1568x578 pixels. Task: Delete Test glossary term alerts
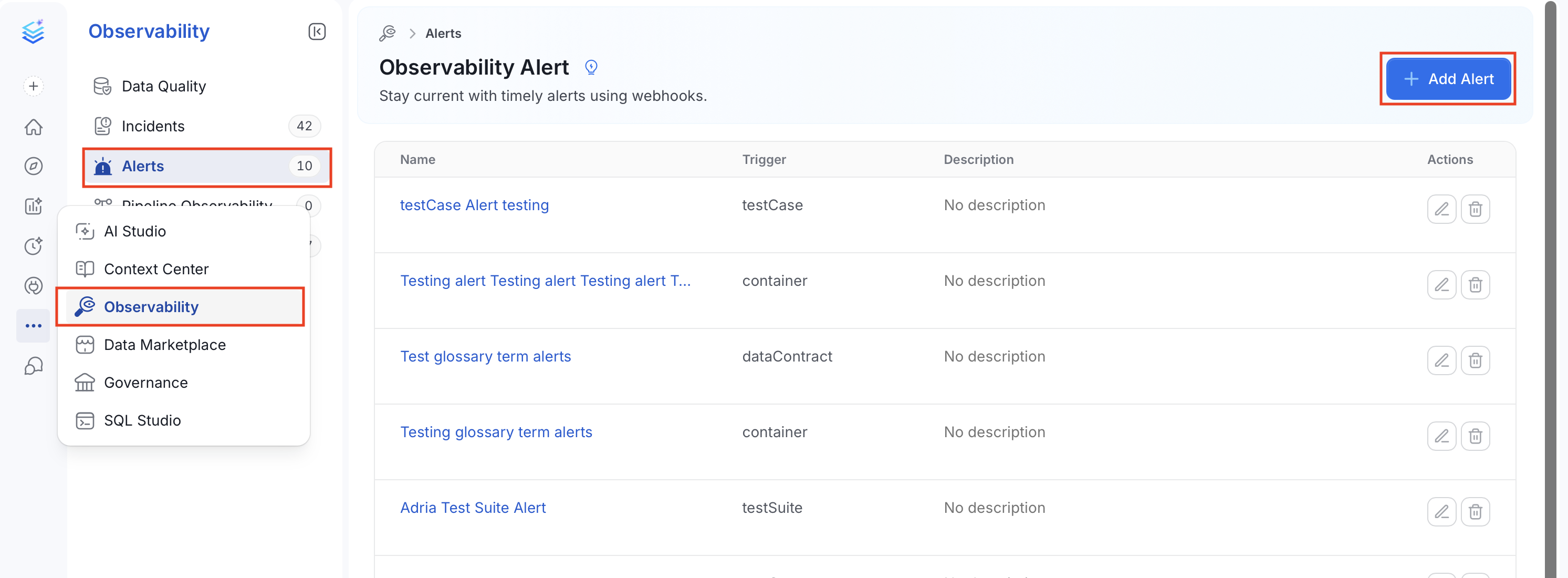click(x=1475, y=360)
